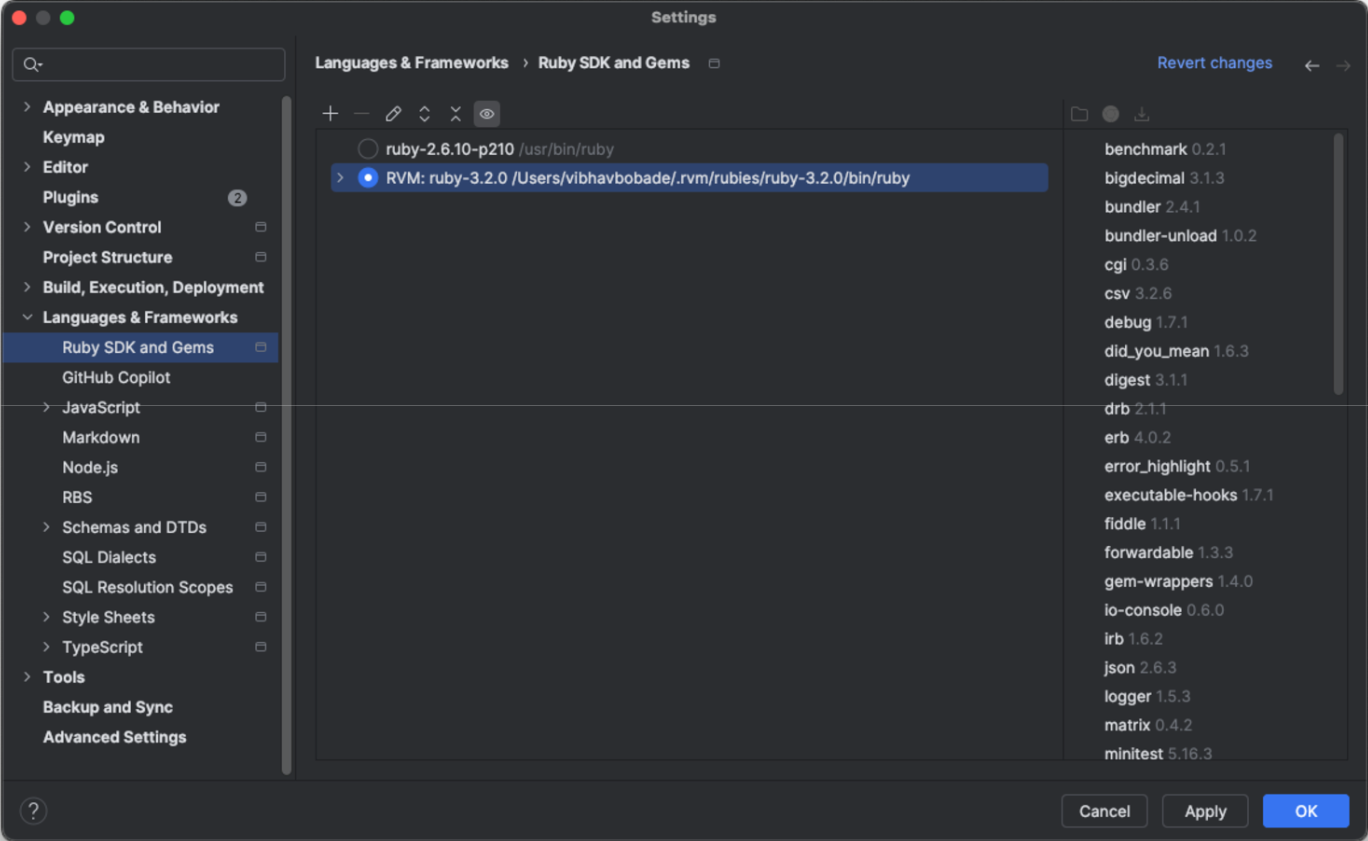The image size is (1368, 841).
Task: Select the ruby-2.6.10-p210 radio button
Action: coord(368,149)
